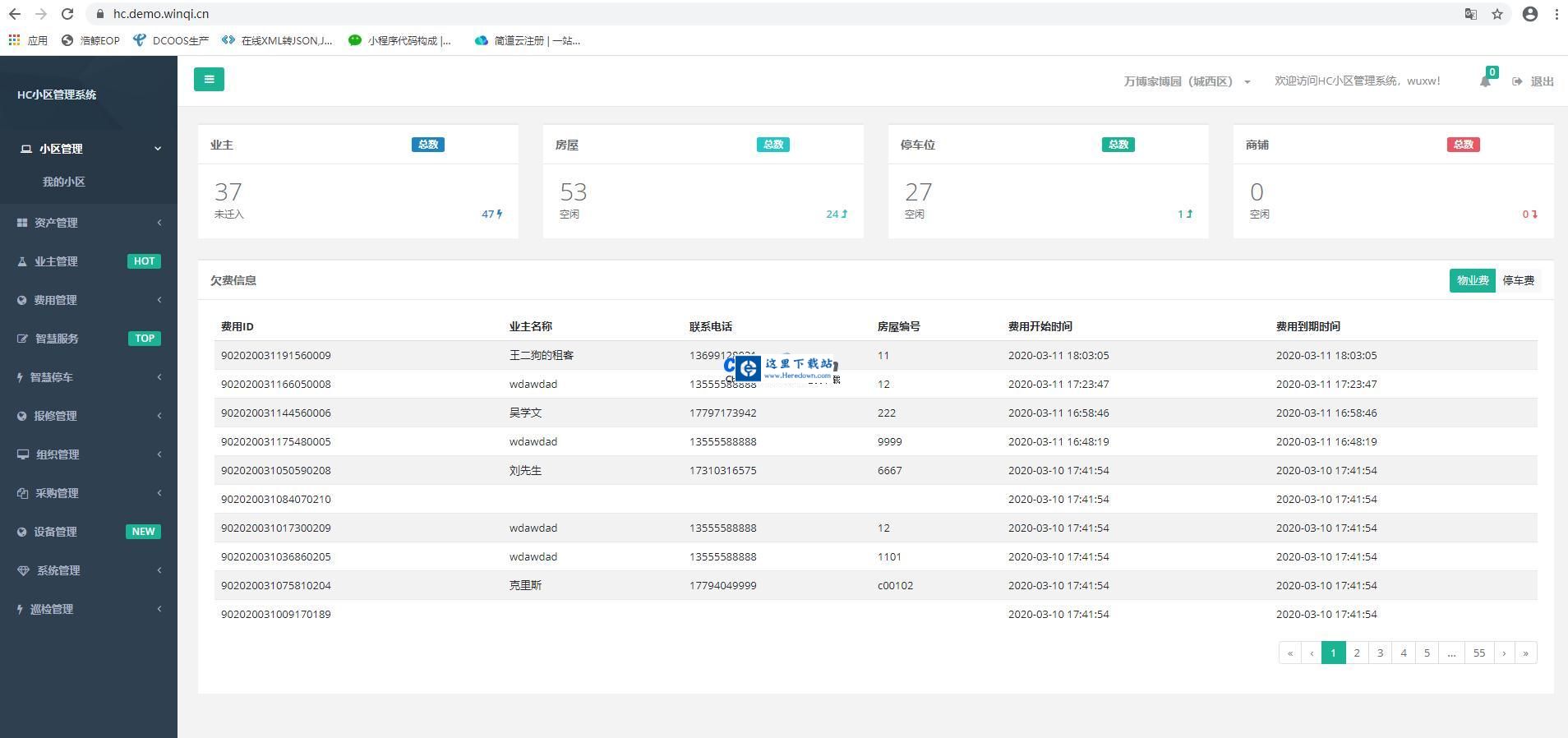This screenshot has width=1568, height=738.
Task: Log out using the 退出 button
Action: (x=1533, y=81)
